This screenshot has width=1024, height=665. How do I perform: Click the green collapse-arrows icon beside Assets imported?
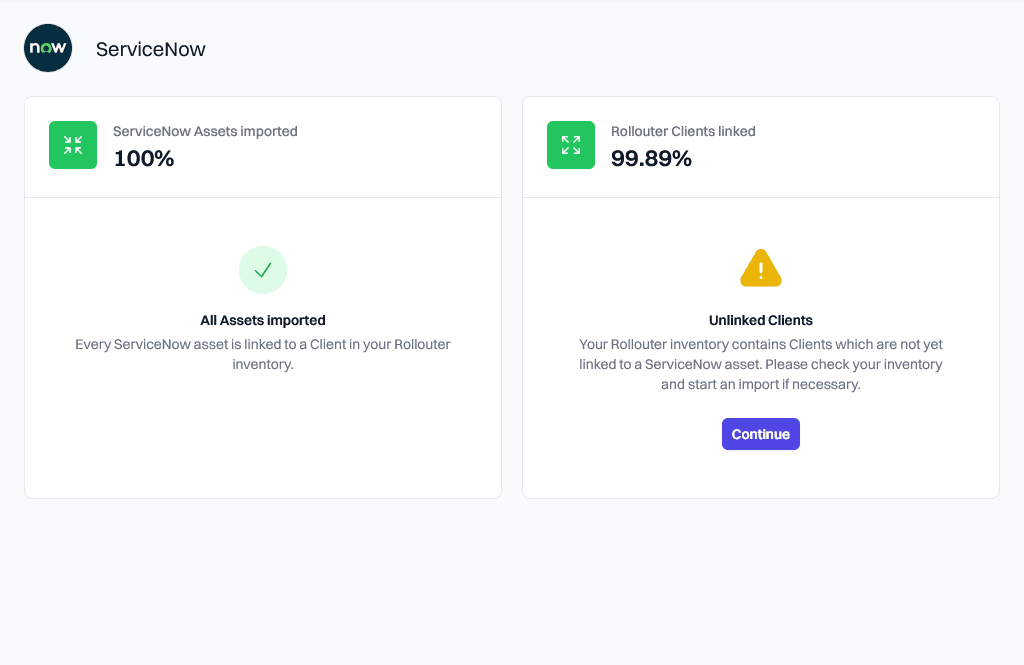point(73,145)
